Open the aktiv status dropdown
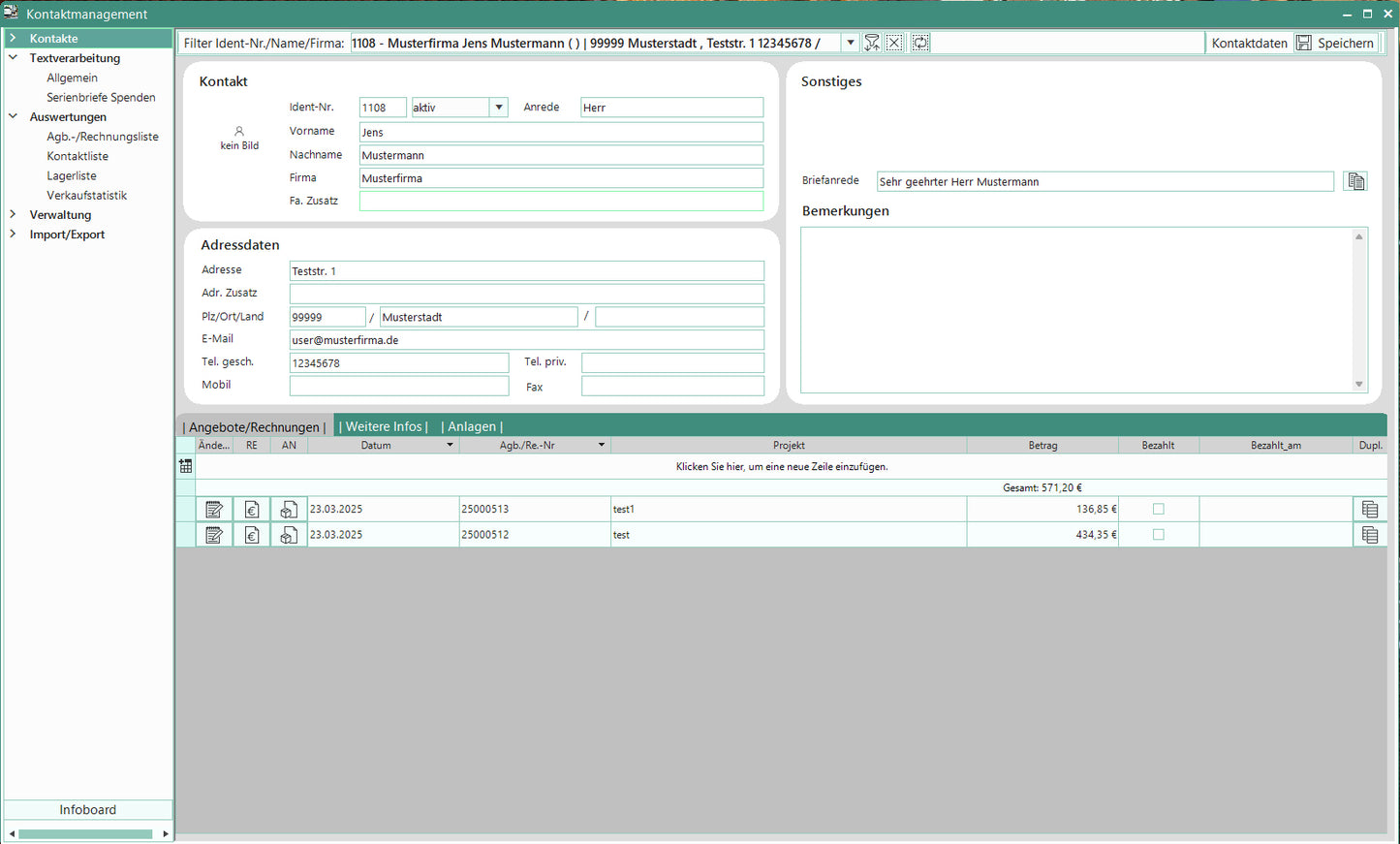The width and height of the screenshot is (1400, 844). tap(498, 108)
